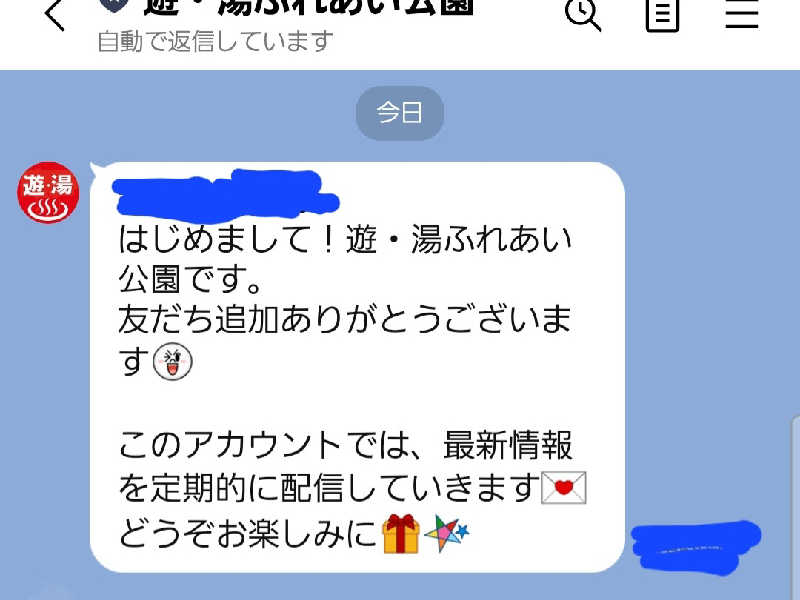The image size is (800, 600).
Task: Open the 遊・湯ふれあい公園 chat title
Action: point(309,7)
